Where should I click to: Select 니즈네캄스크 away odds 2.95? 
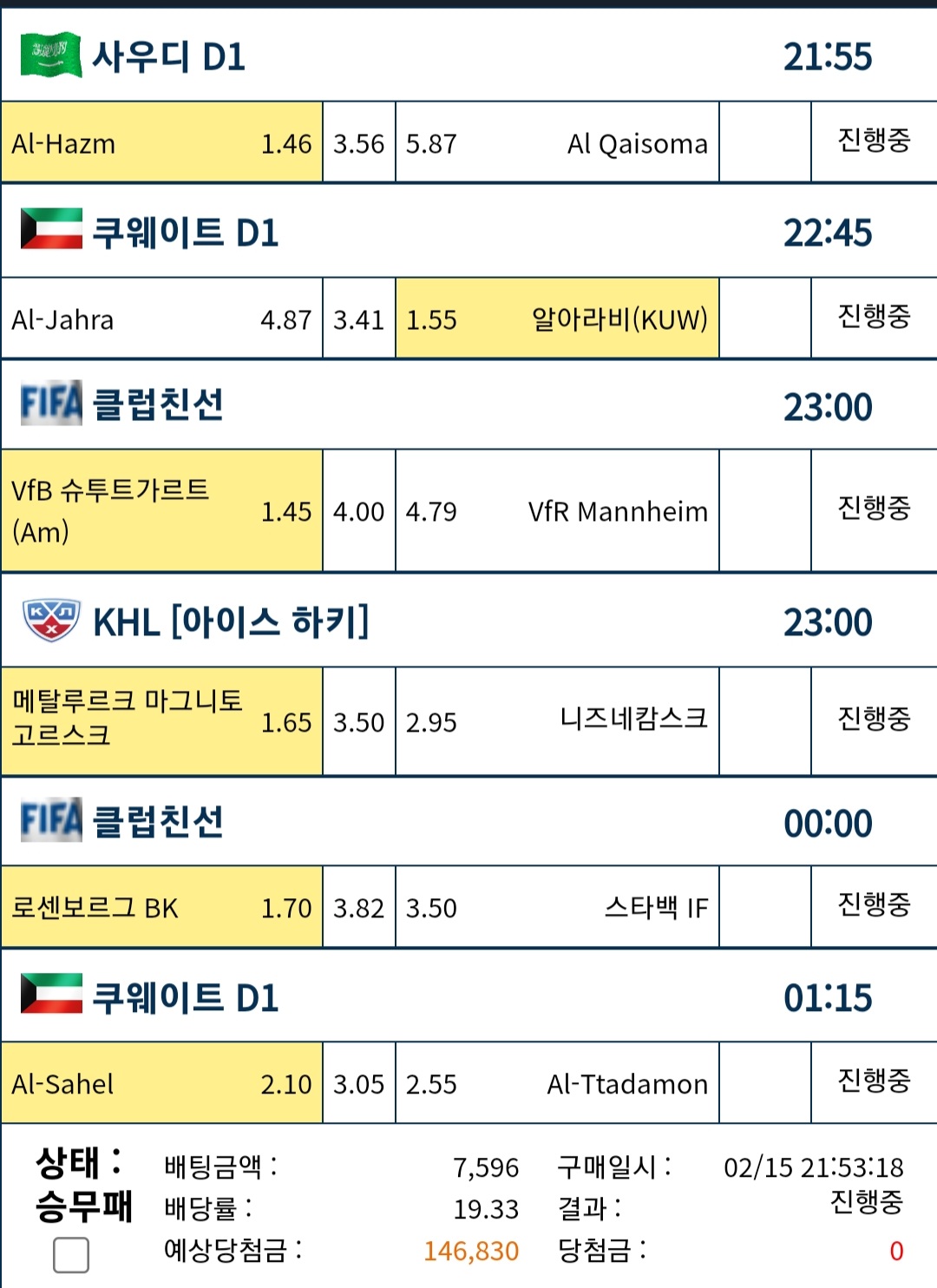[557, 721]
